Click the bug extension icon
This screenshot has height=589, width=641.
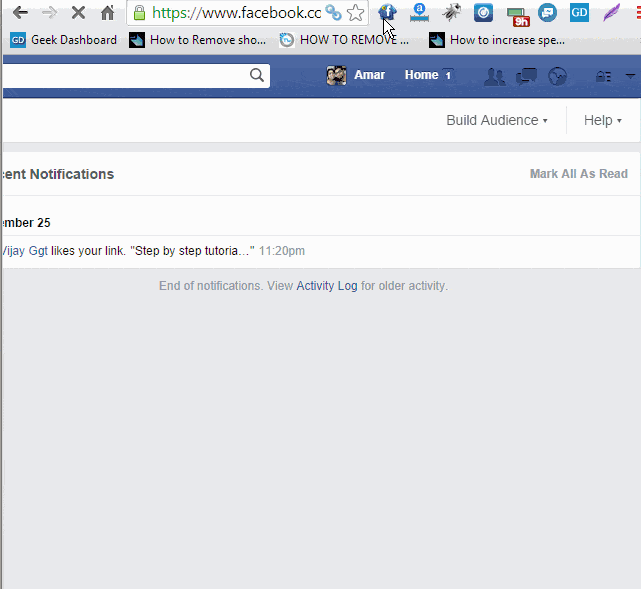(x=451, y=13)
